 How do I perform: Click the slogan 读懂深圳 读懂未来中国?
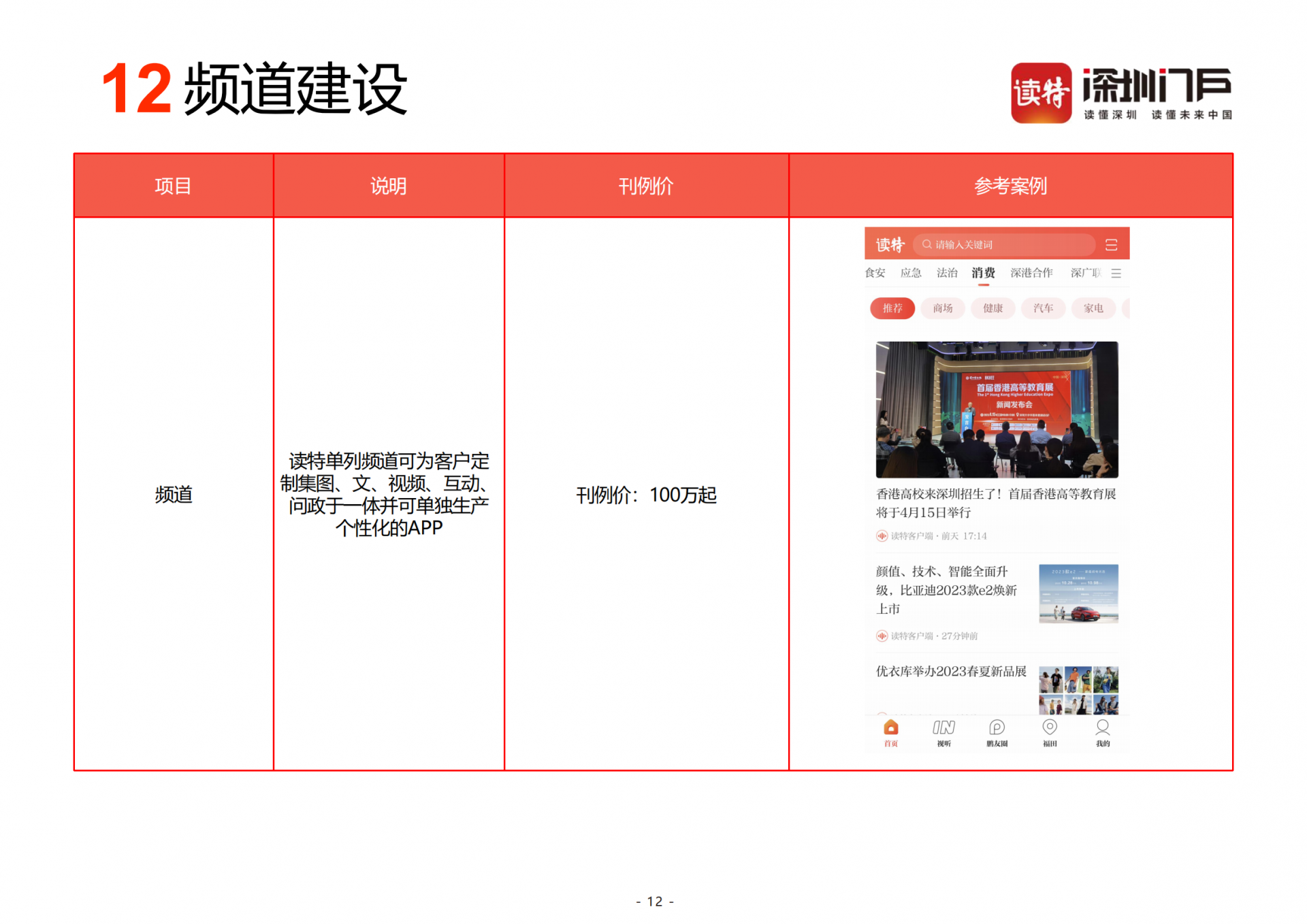(1158, 115)
